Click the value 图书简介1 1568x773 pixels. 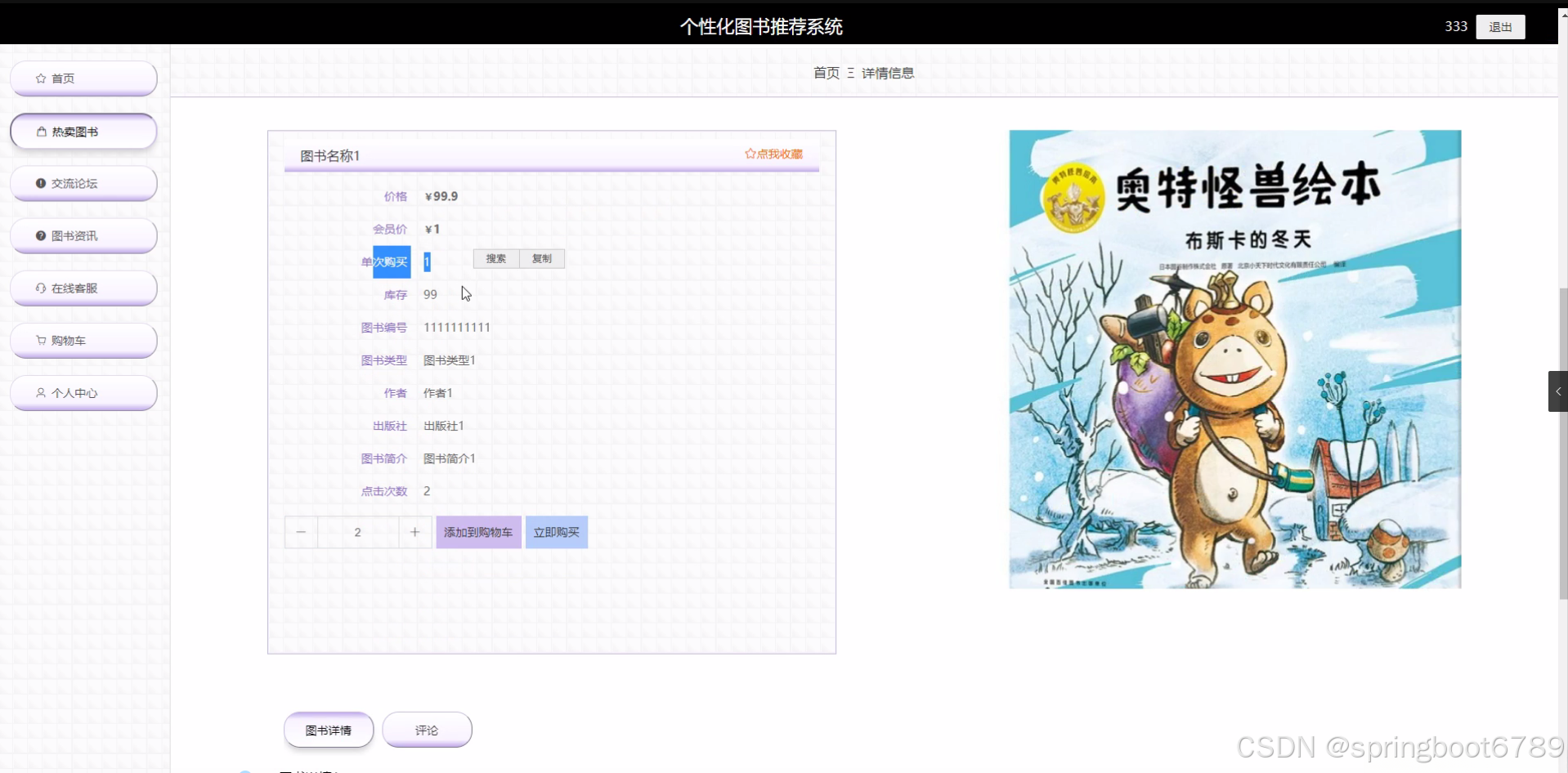450,458
